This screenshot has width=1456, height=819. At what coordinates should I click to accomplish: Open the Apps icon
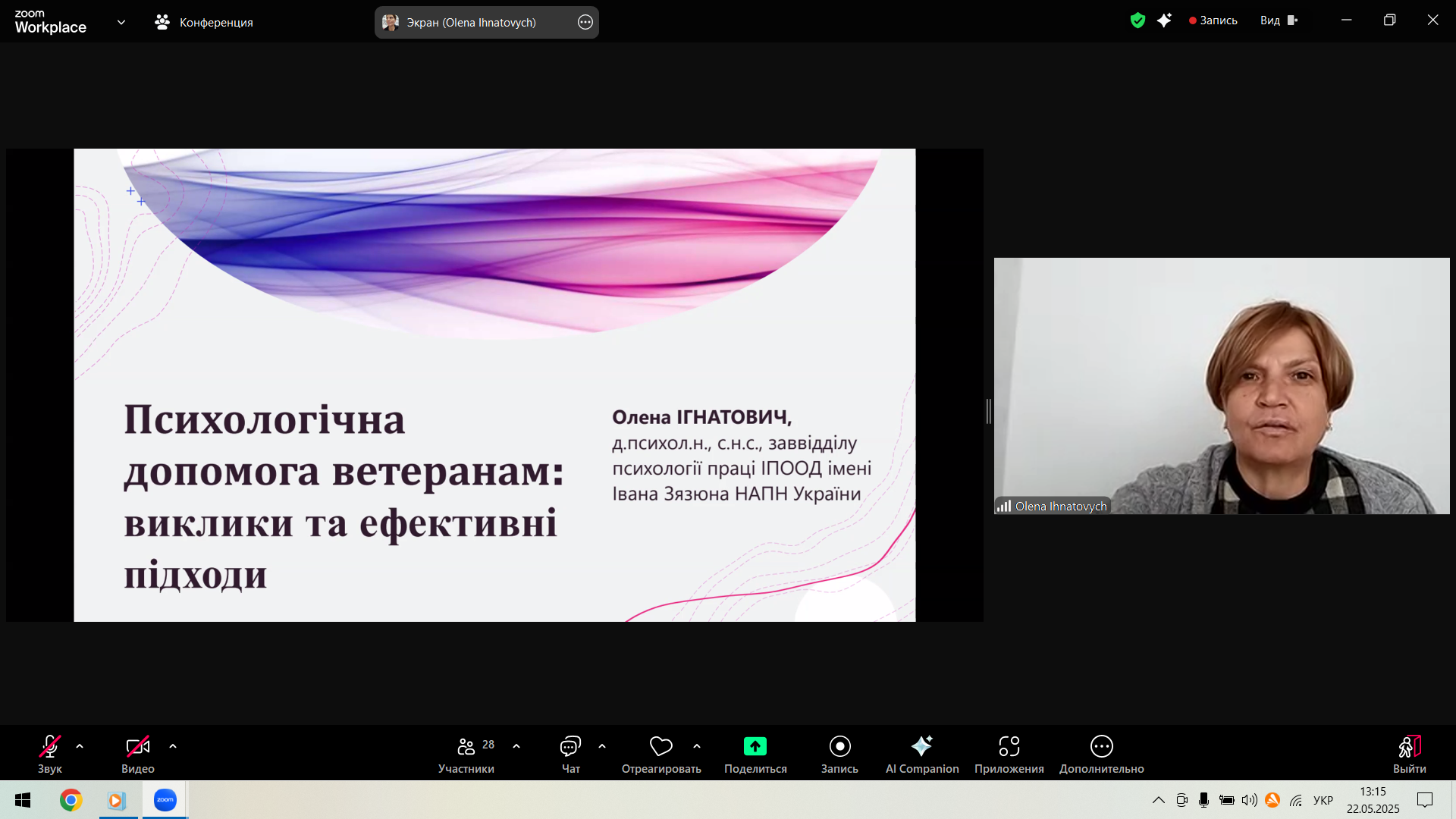(1009, 747)
